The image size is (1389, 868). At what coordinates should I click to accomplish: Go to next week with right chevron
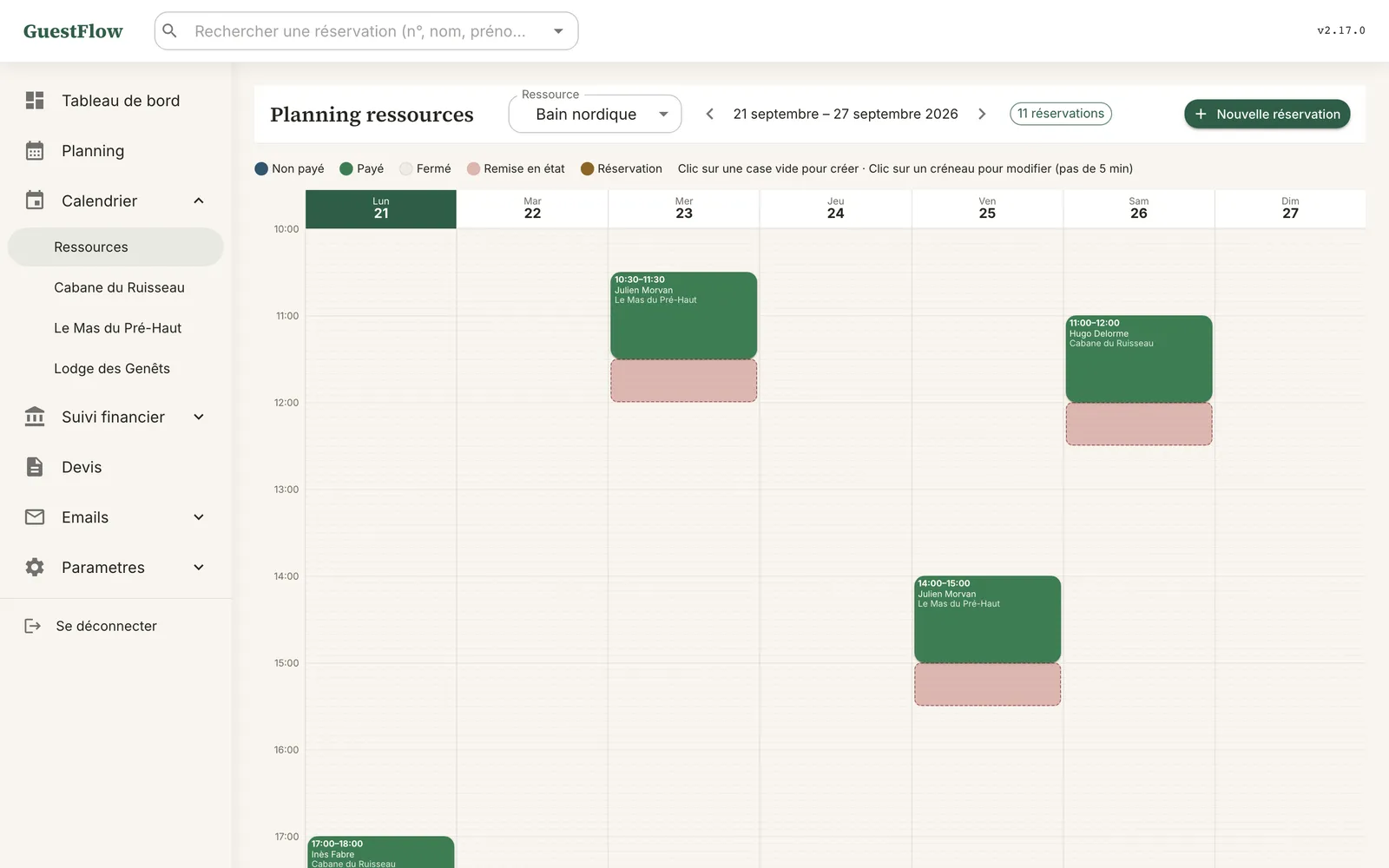(982, 114)
